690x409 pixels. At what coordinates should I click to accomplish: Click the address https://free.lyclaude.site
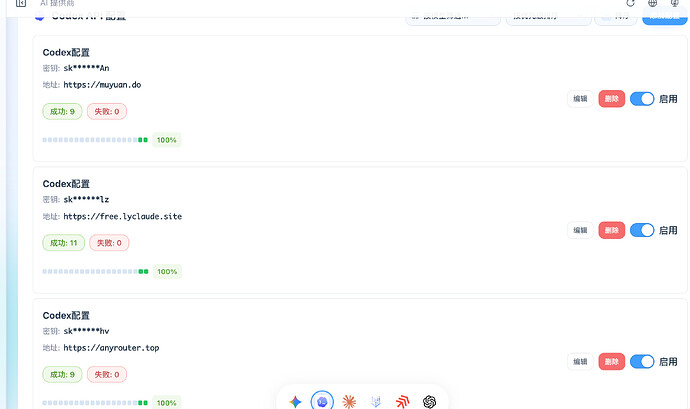(122, 216)
